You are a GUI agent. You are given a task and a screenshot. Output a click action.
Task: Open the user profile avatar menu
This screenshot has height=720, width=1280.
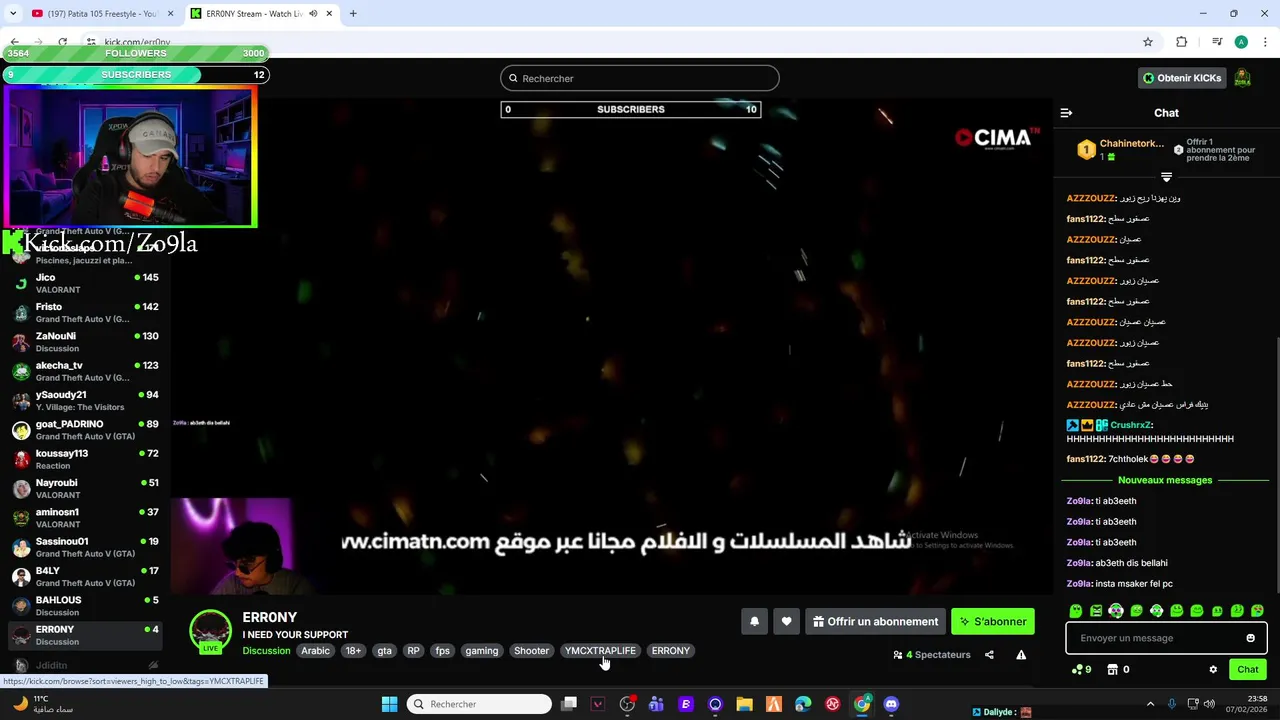(x=1242, y=78)
